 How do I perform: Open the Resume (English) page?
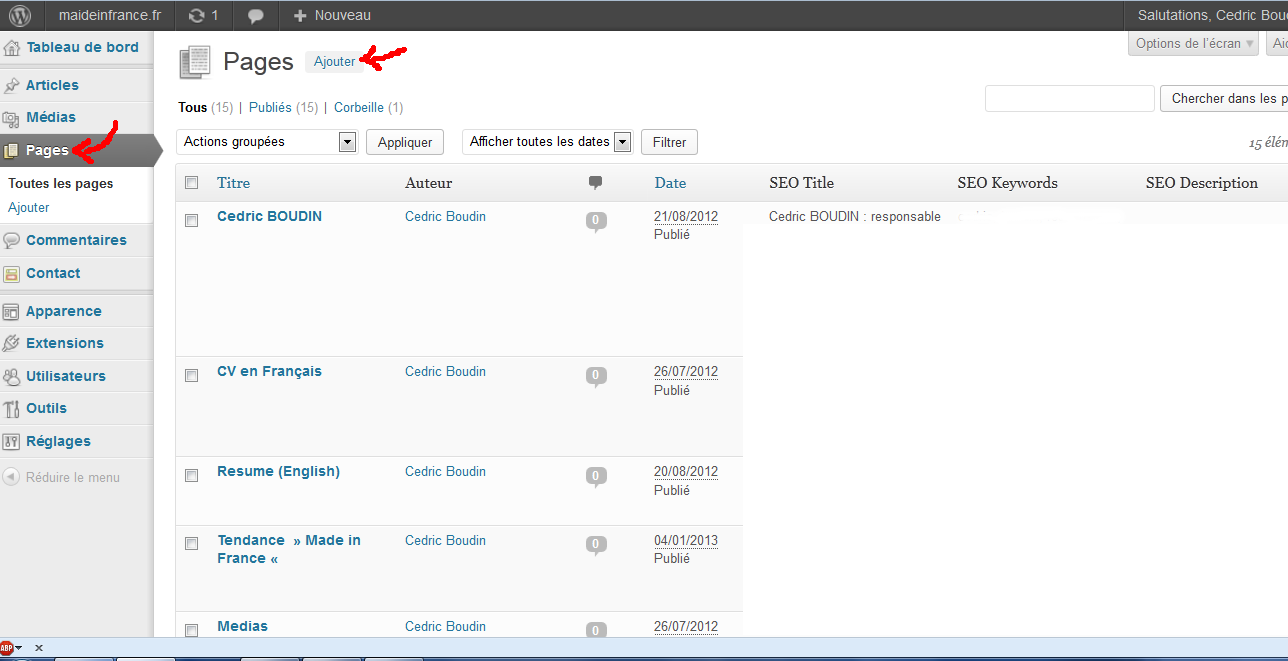(278, 471)
